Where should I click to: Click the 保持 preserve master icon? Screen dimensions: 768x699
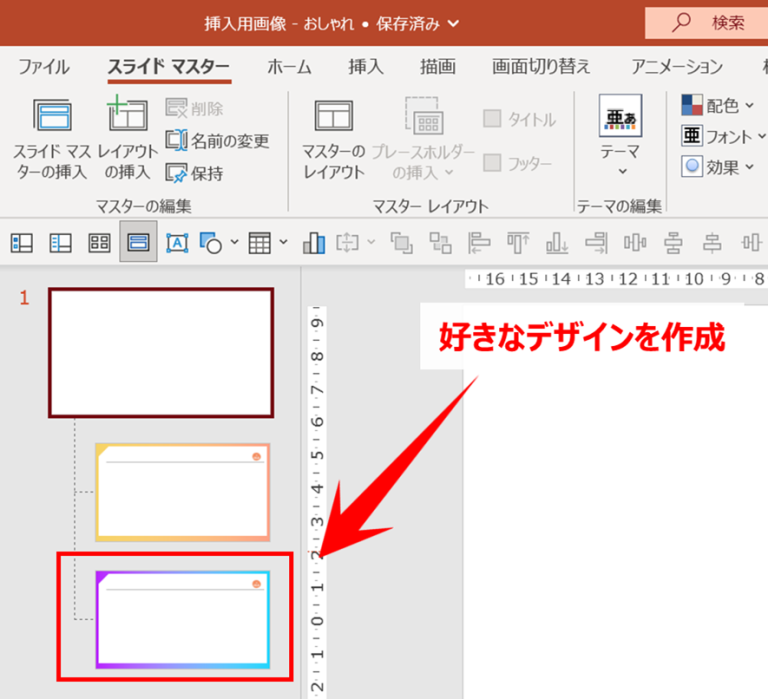tap(176, 172)
